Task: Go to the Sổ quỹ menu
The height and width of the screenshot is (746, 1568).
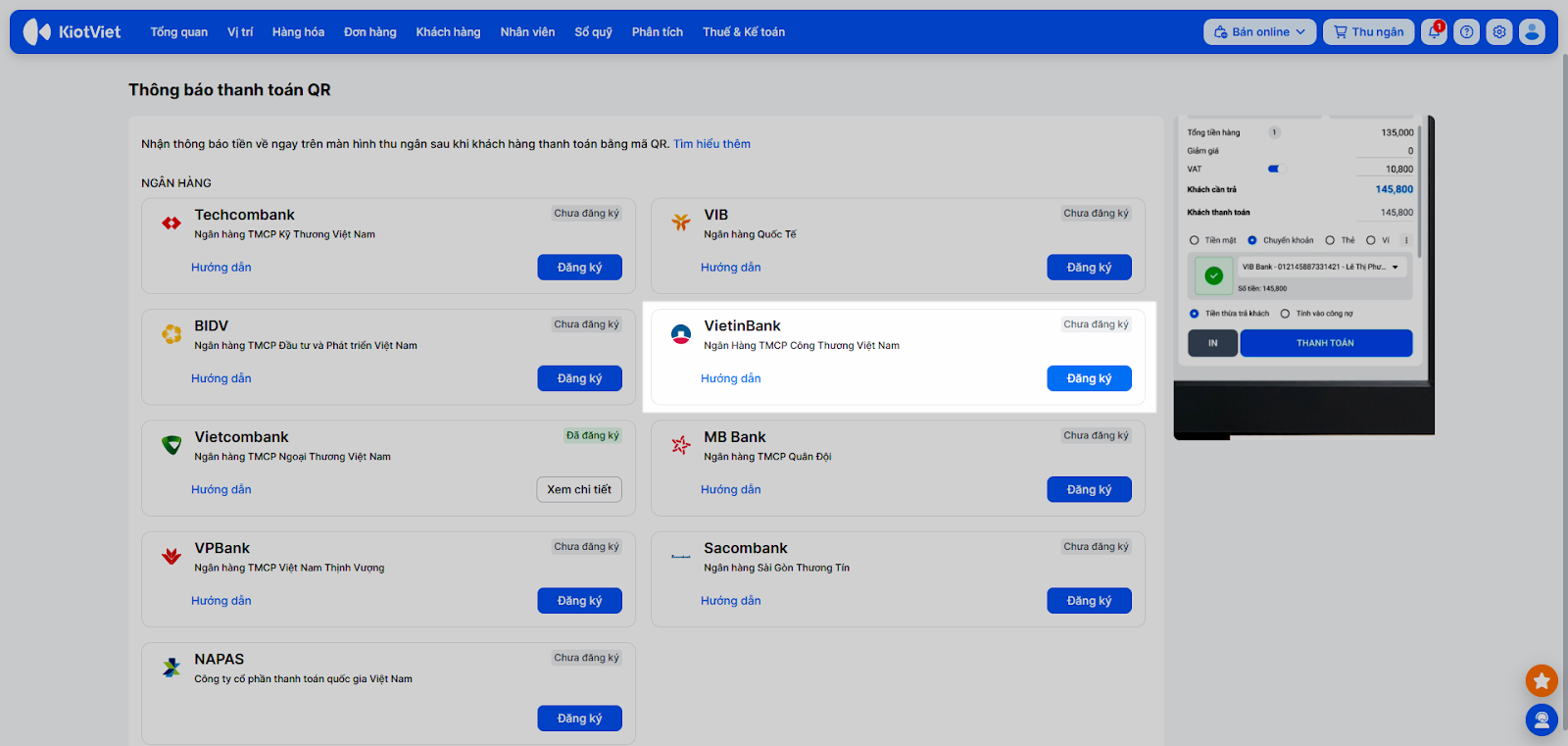Action: pos(593,32)
